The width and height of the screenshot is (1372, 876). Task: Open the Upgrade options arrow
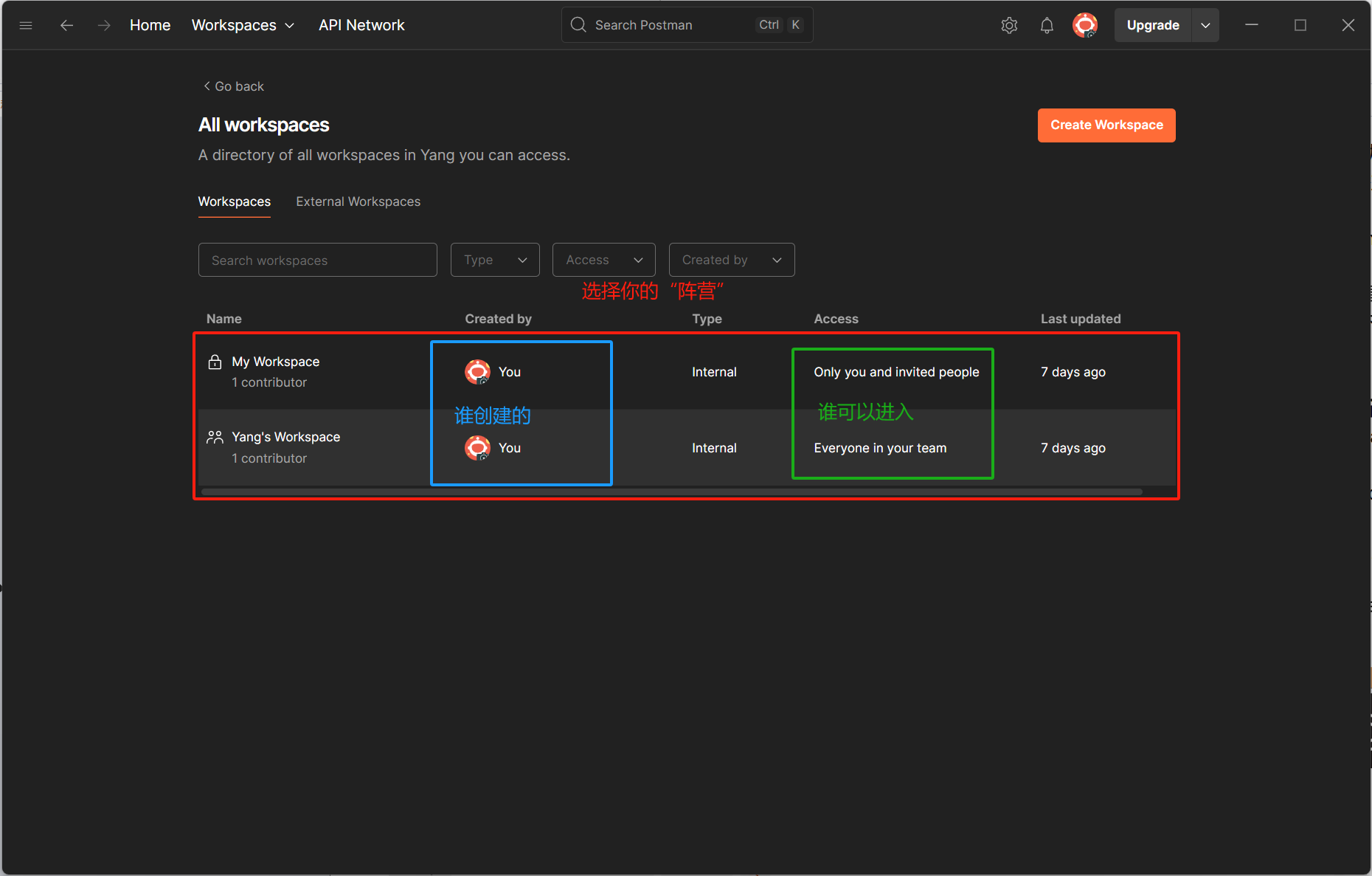tap(1205, 25)
